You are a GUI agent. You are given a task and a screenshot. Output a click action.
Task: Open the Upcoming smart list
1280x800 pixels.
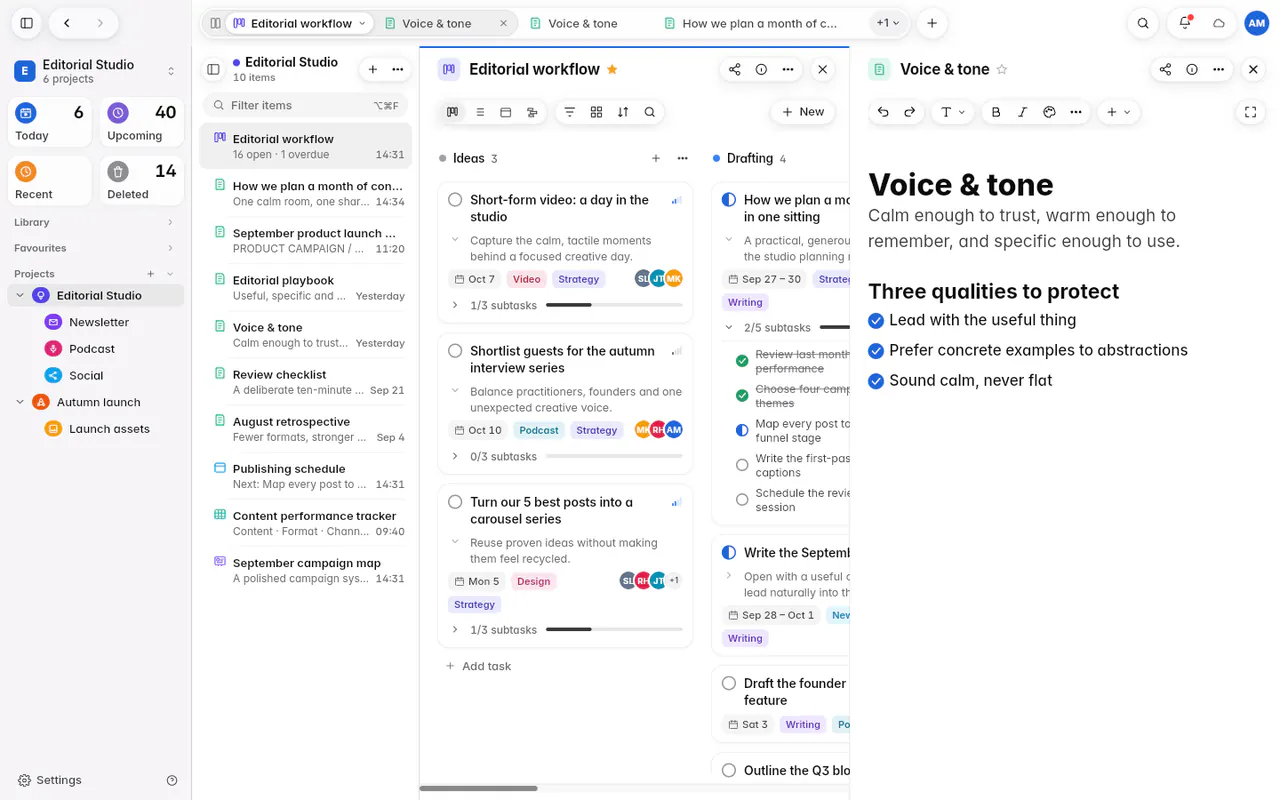coord(142,122)
